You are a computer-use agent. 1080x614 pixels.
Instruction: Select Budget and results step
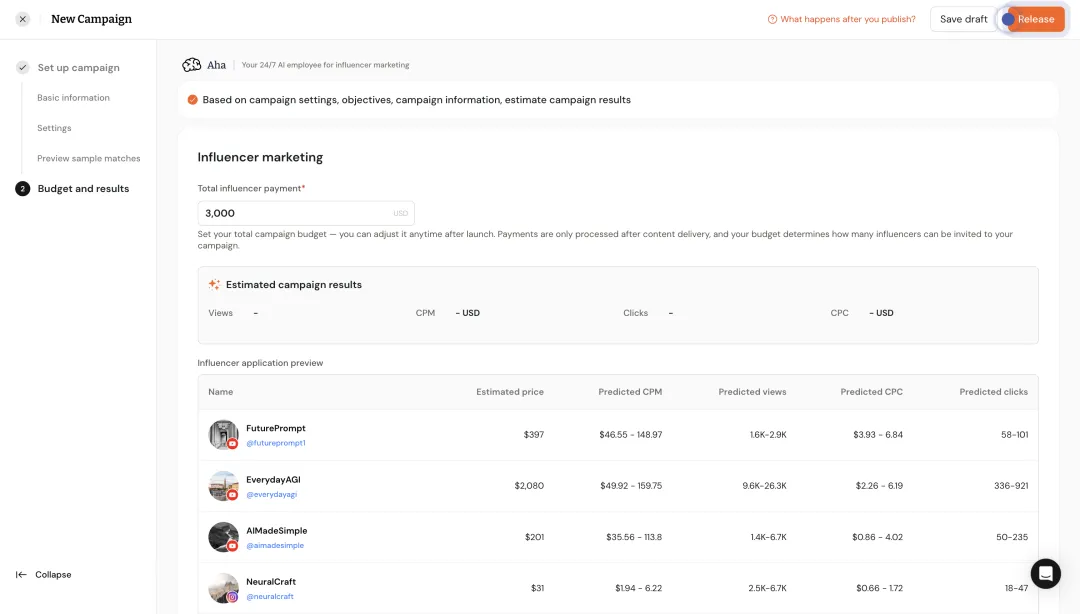click(x=83, y=189)
